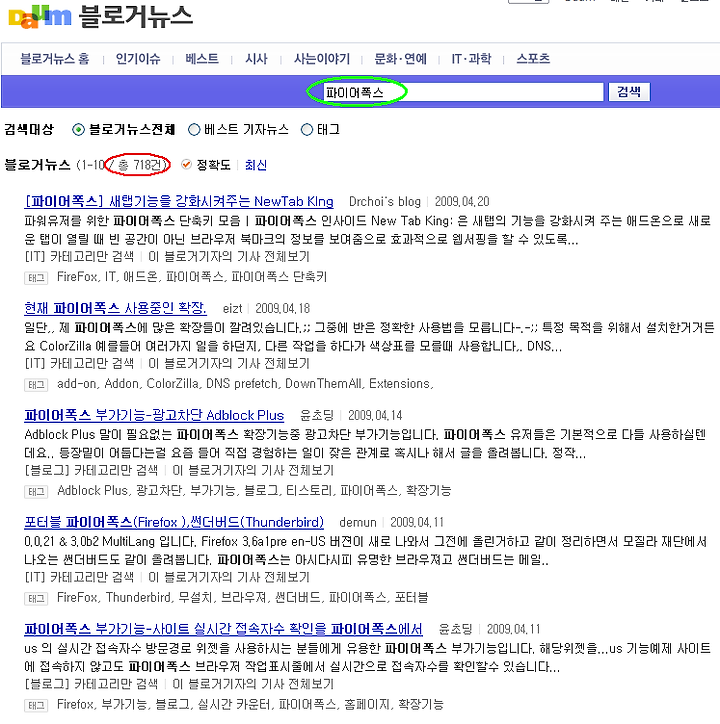720x724 pixels.
Task: Click the 태그 icon in eizt result
Action: pos(36,385)
